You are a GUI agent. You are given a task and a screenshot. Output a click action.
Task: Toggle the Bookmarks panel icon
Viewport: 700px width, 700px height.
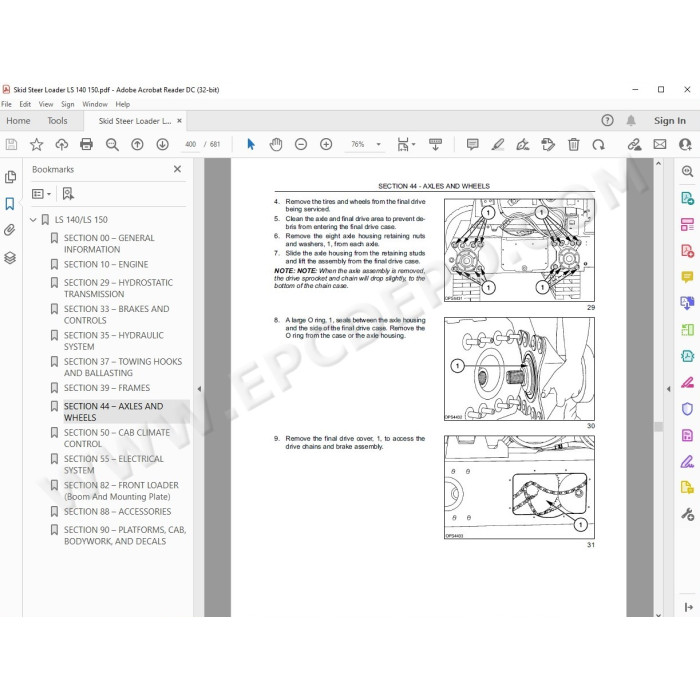coord(10,204)
